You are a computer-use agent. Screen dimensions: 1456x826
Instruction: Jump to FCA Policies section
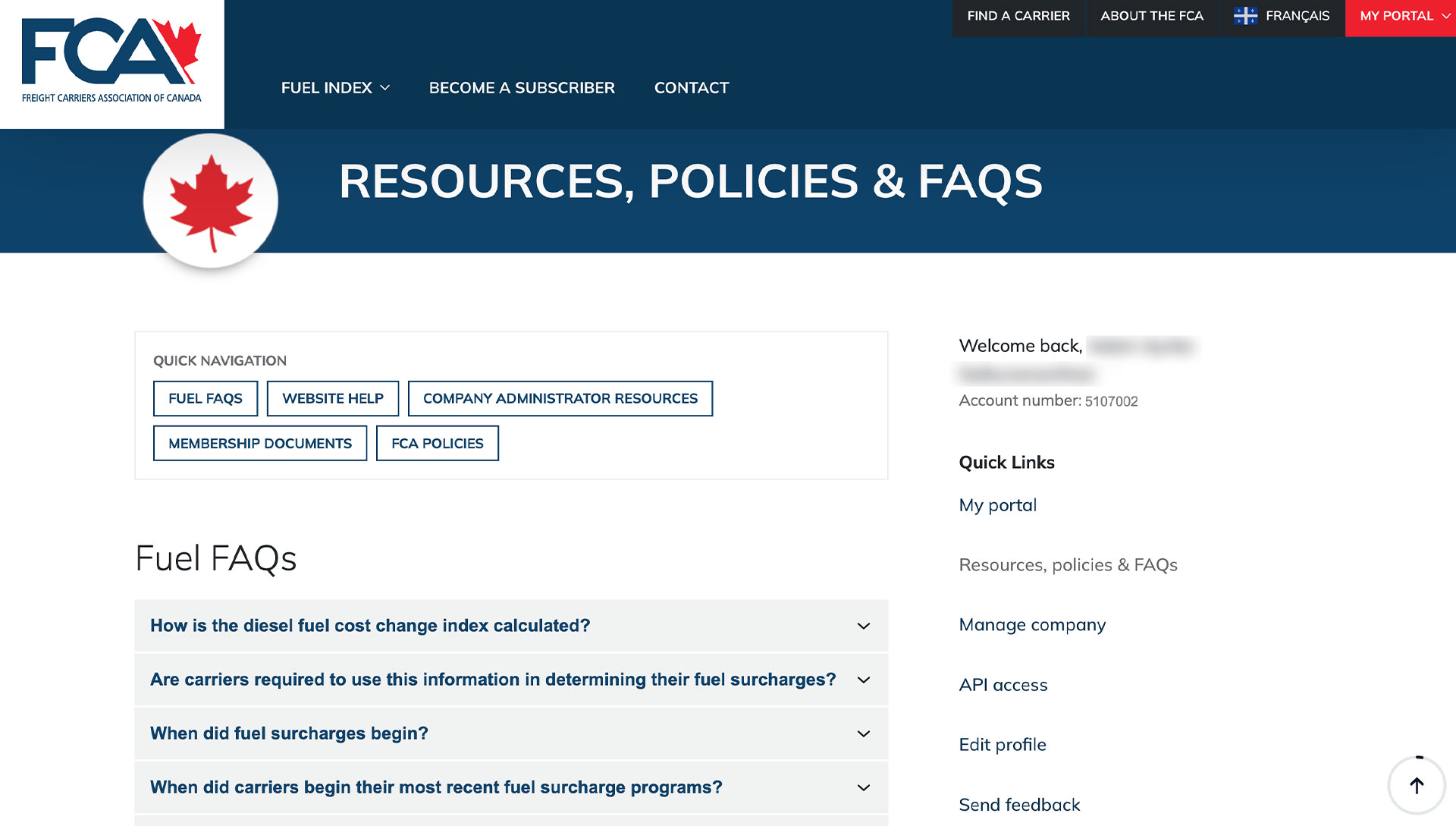click(x=438, y=443)
